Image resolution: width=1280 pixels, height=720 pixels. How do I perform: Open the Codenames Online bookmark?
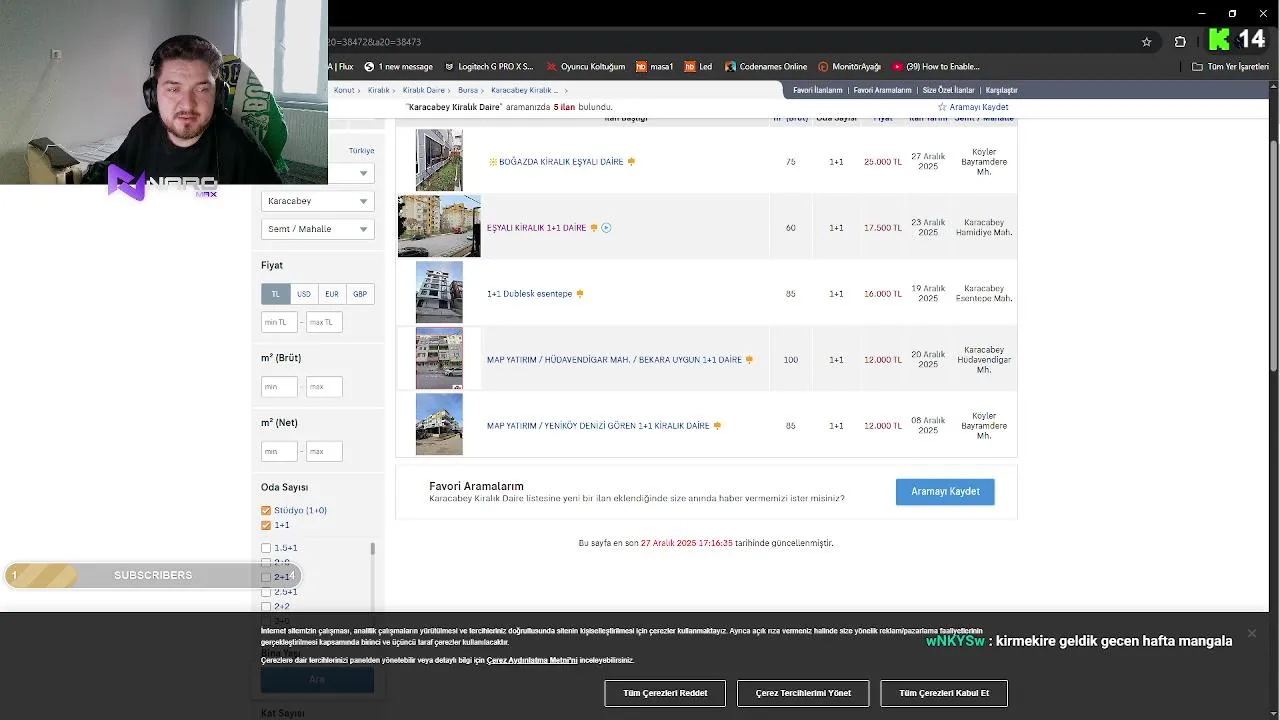tap(766, 67)
